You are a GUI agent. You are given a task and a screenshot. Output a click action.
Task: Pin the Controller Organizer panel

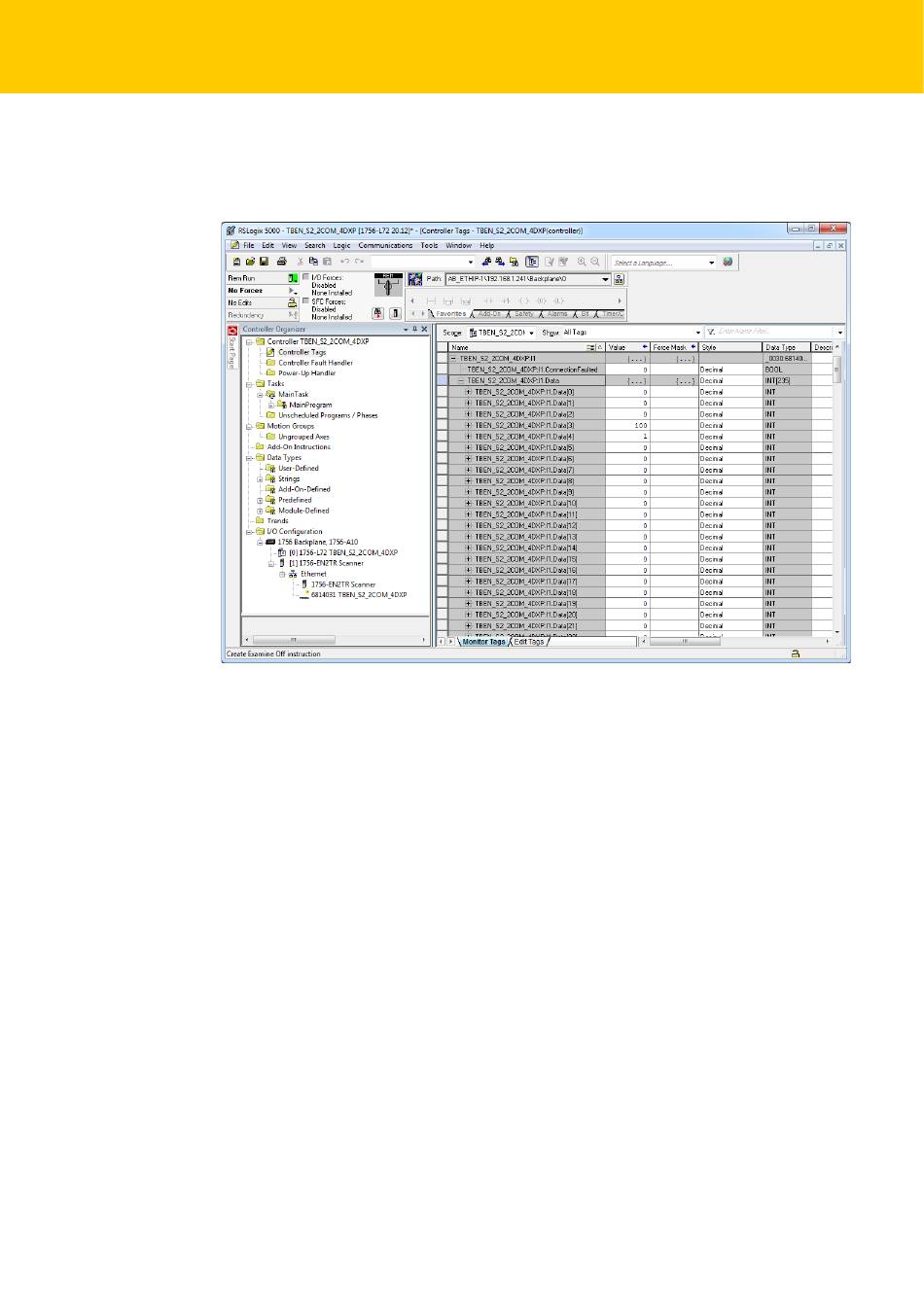(415, 330)
